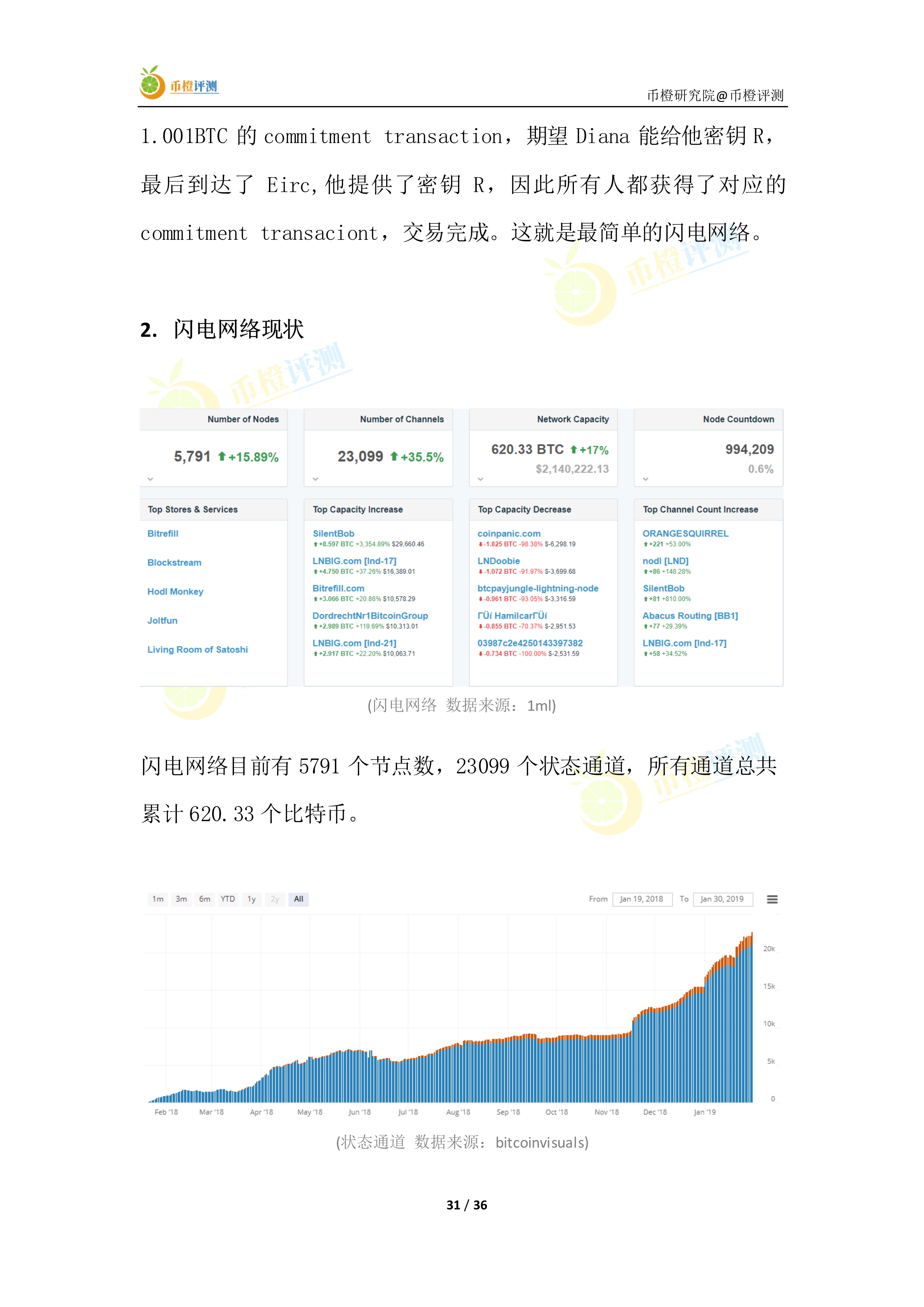Open the nodl [LND] node link
The image size is (924, 1307).
666,561
